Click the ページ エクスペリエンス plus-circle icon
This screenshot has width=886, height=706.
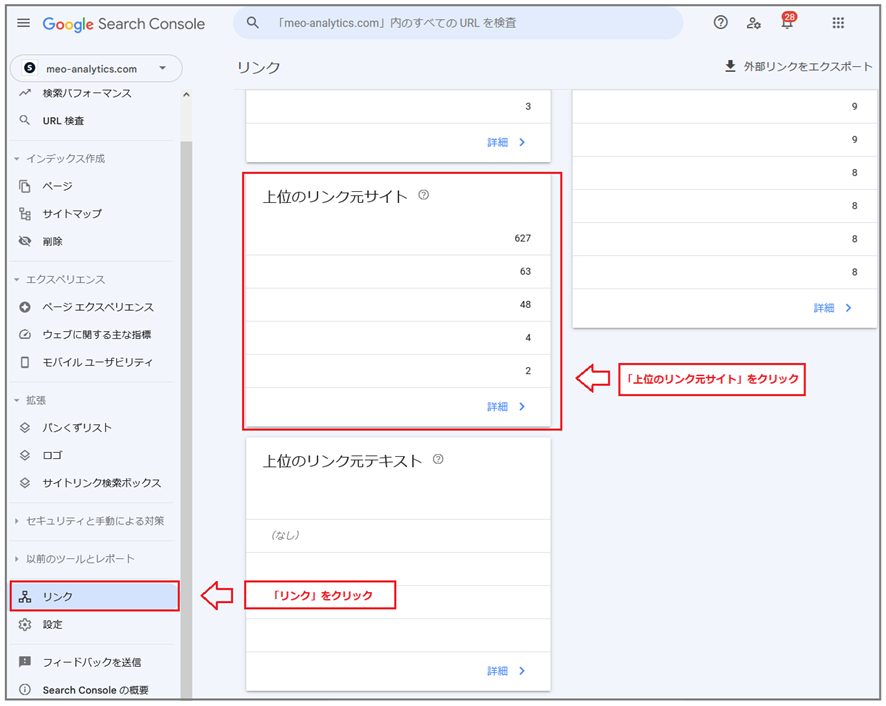(x=25, y=307)
